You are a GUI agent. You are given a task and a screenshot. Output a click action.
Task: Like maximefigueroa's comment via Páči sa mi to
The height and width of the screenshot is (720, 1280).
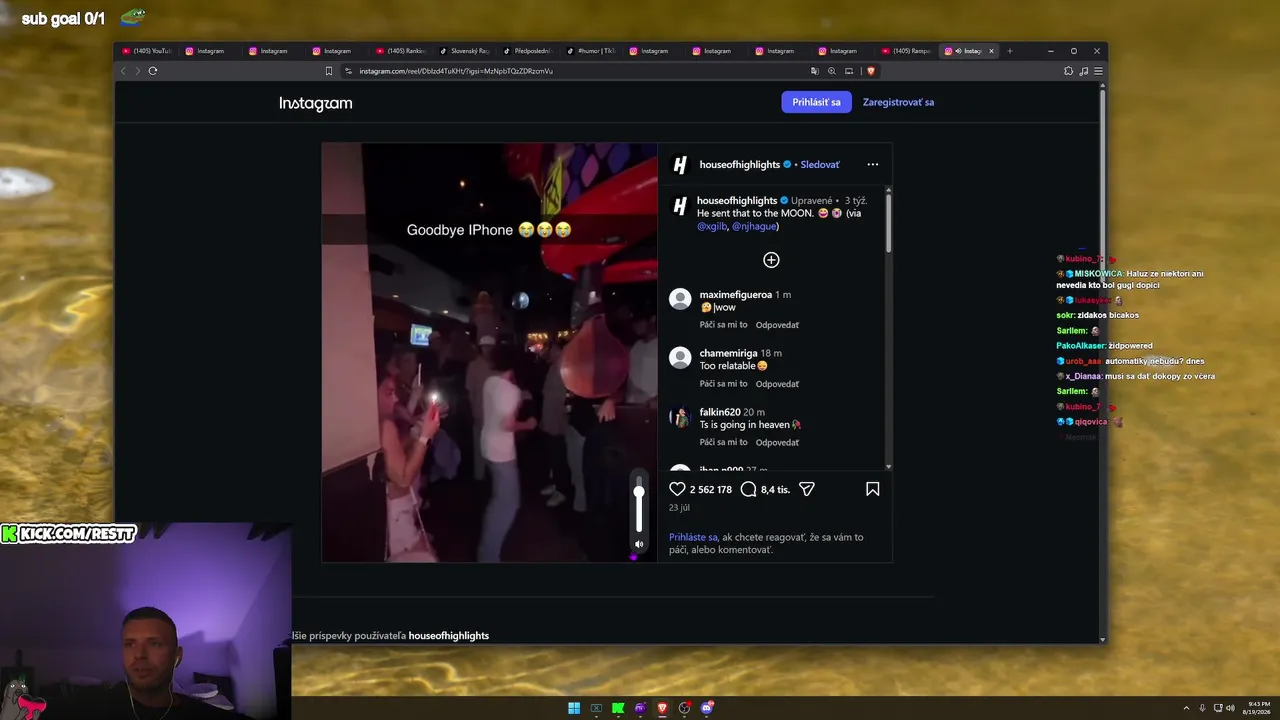(723, 325)
